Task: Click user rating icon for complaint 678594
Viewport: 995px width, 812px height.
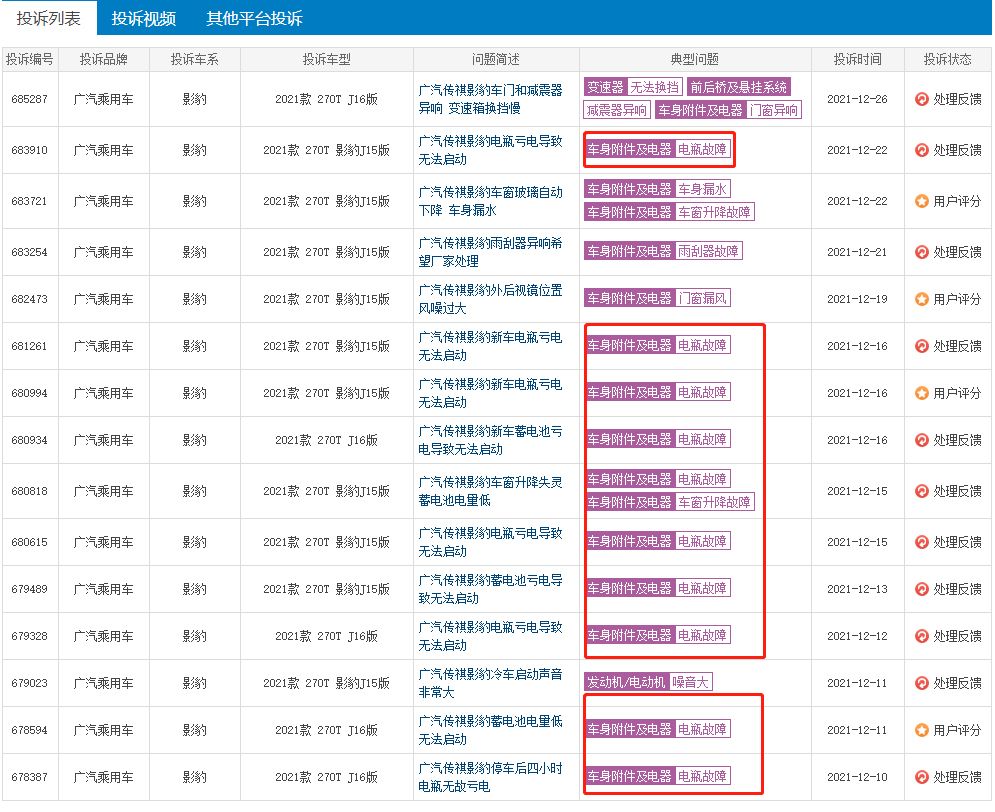Action: (x=921, y=730)
